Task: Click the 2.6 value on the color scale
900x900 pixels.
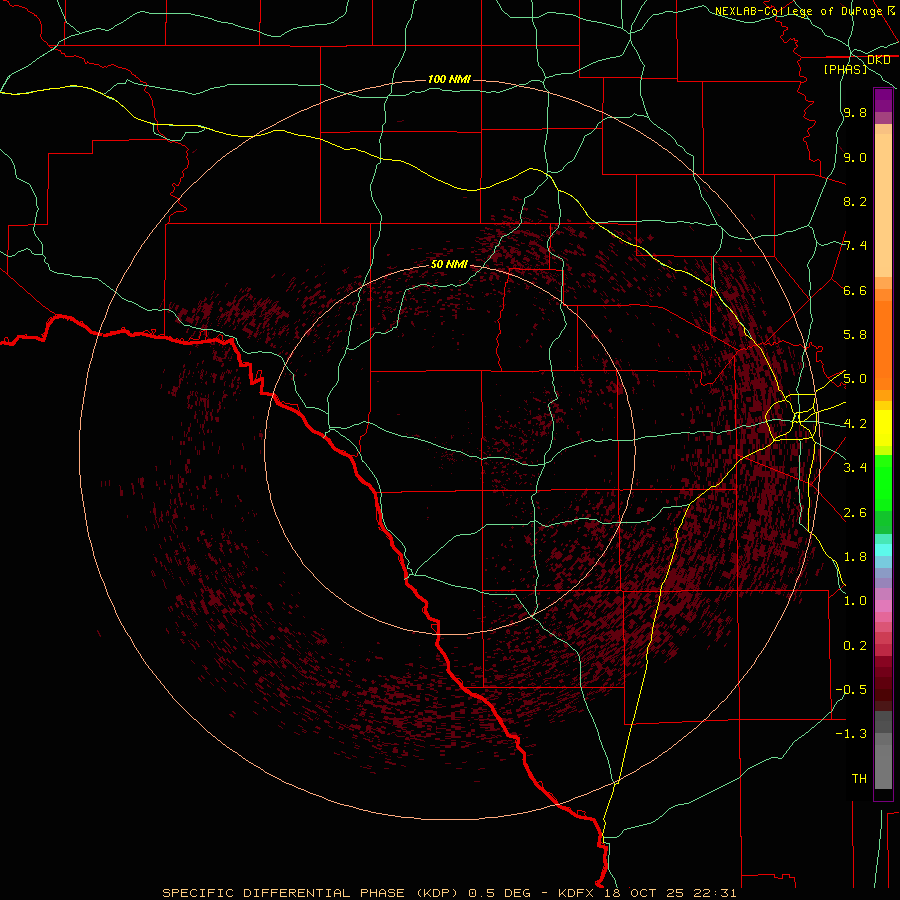Action: (855, 513)
